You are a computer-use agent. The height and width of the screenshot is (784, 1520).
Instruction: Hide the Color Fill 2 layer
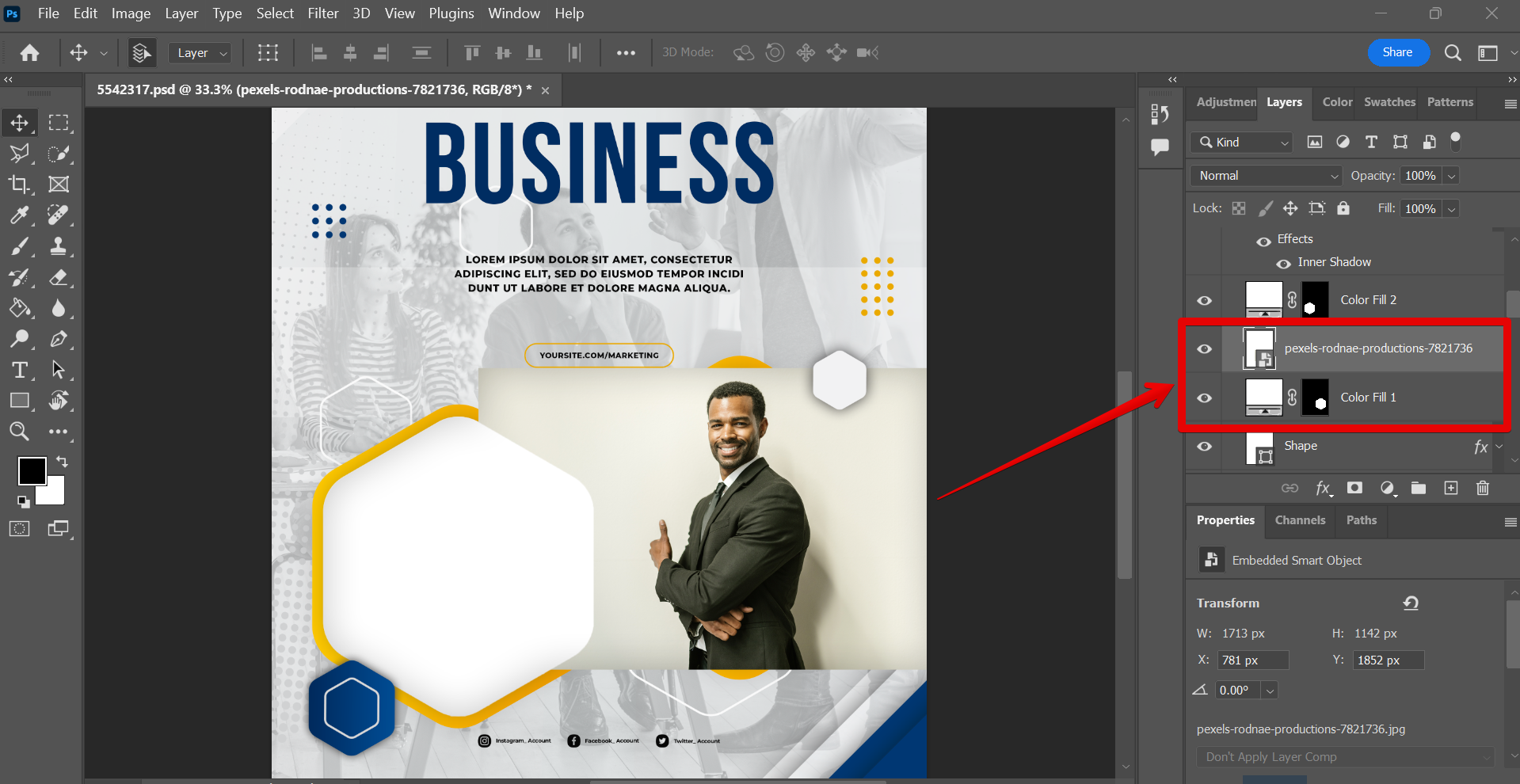(1204, 300)
